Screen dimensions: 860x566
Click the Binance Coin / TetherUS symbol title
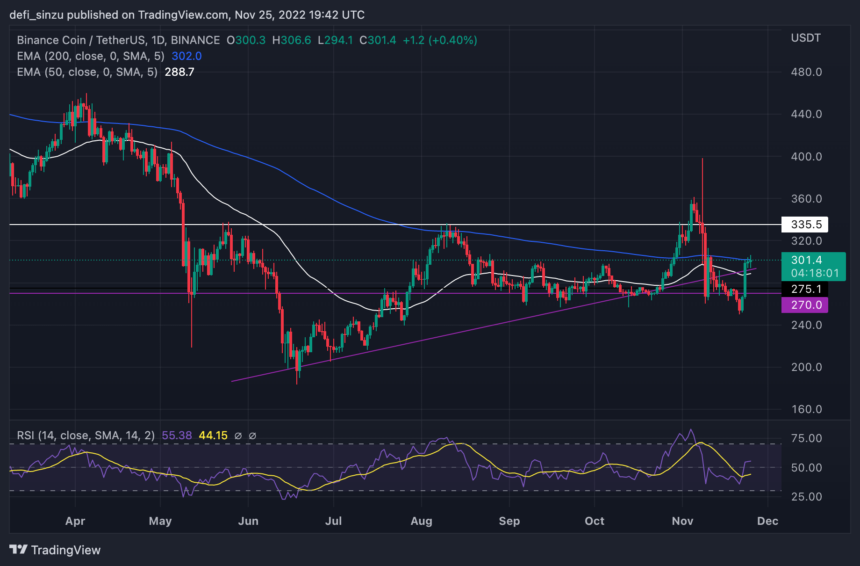click(x=112, y=40)
